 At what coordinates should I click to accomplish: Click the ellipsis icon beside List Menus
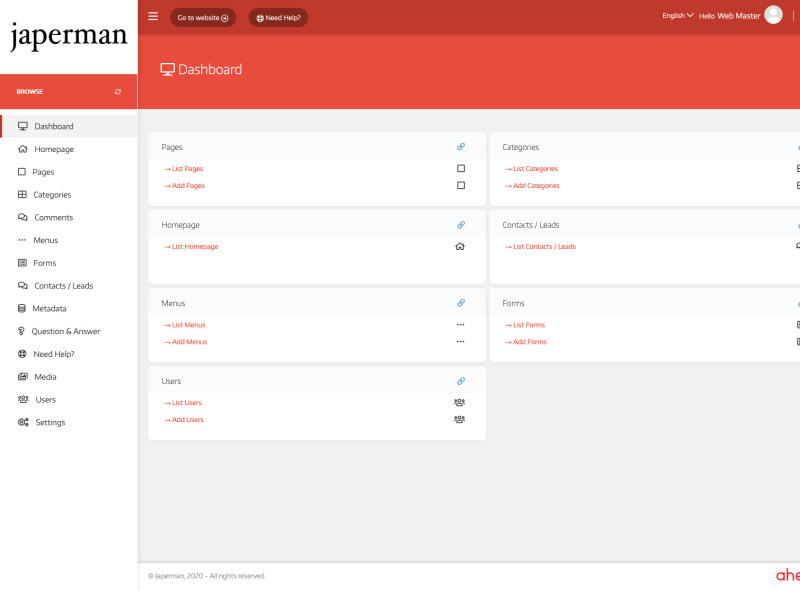click(x=460, y=324)
